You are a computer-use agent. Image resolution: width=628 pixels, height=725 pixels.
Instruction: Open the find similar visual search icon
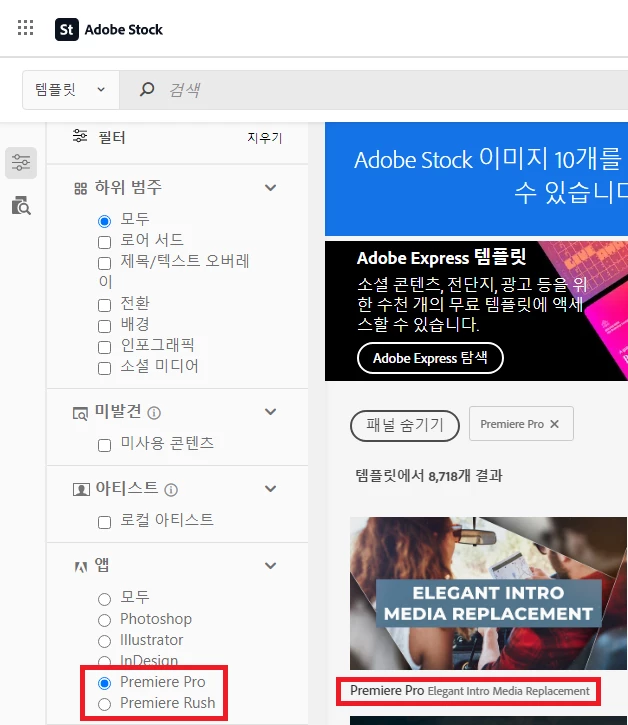(x=21, y=205)
